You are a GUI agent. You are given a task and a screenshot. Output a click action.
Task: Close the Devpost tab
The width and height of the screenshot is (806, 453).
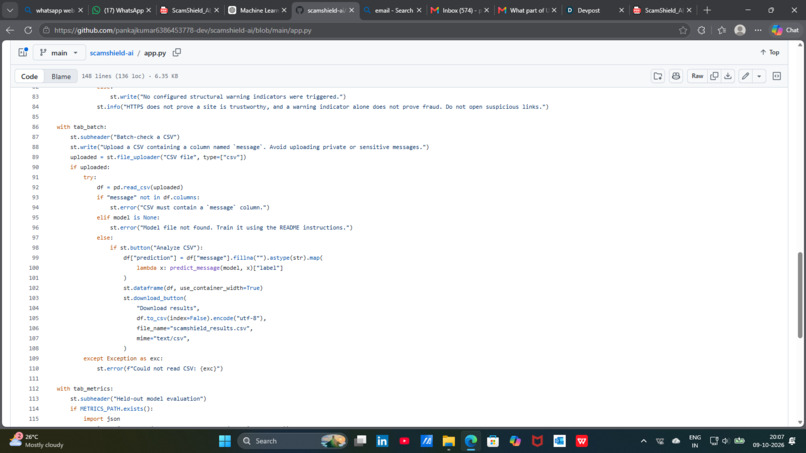621,10
